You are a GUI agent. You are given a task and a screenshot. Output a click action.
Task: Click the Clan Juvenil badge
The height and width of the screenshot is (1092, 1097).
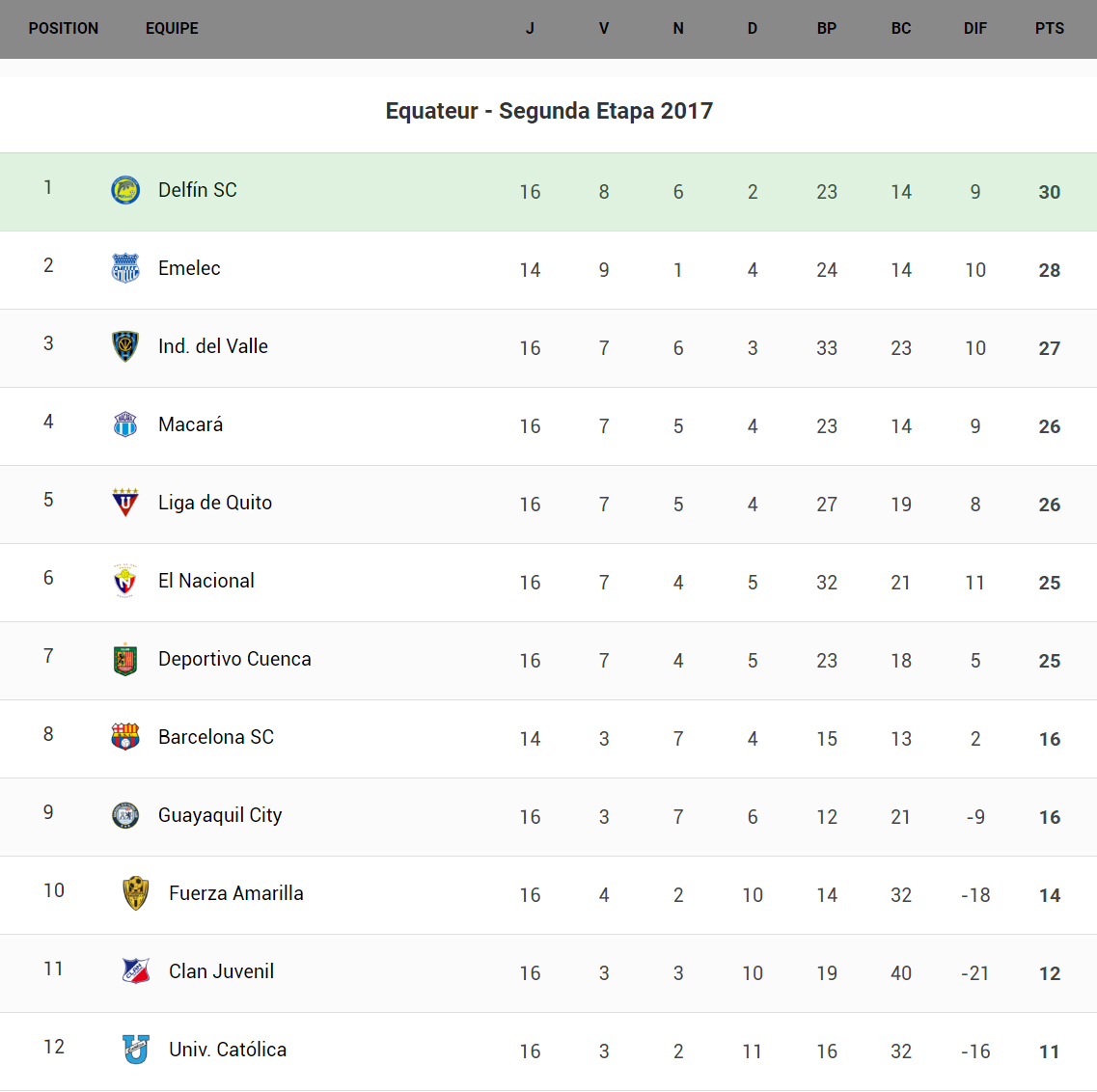point(136,971)
